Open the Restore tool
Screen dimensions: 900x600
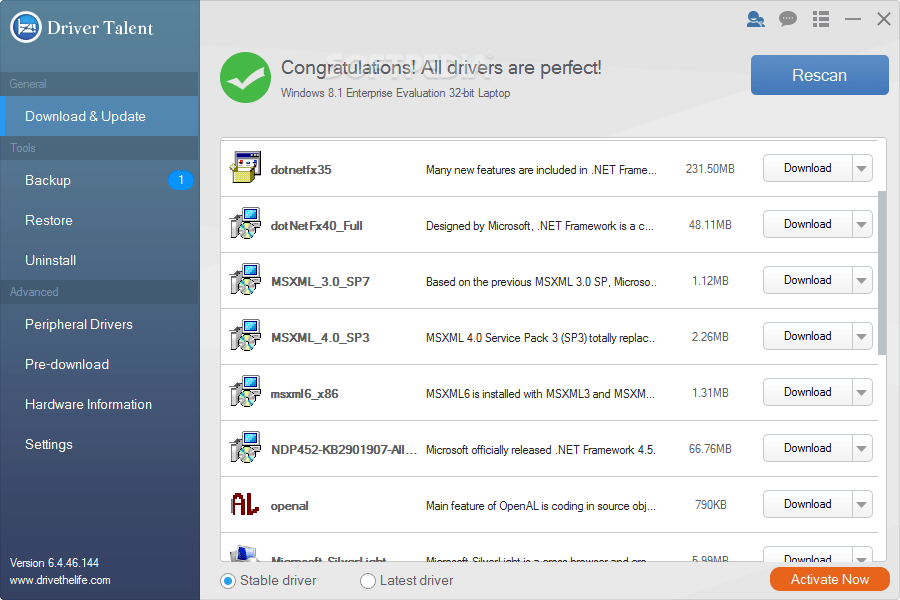[100, 220]
